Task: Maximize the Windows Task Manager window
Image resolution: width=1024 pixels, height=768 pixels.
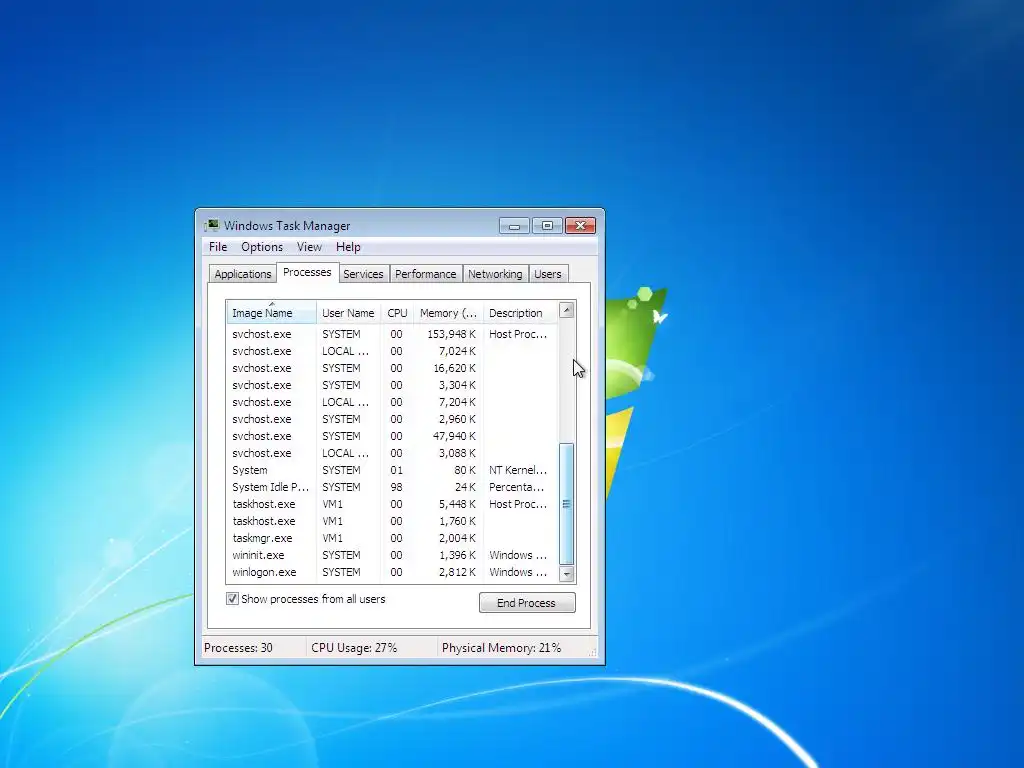Action: pos(547,226)
